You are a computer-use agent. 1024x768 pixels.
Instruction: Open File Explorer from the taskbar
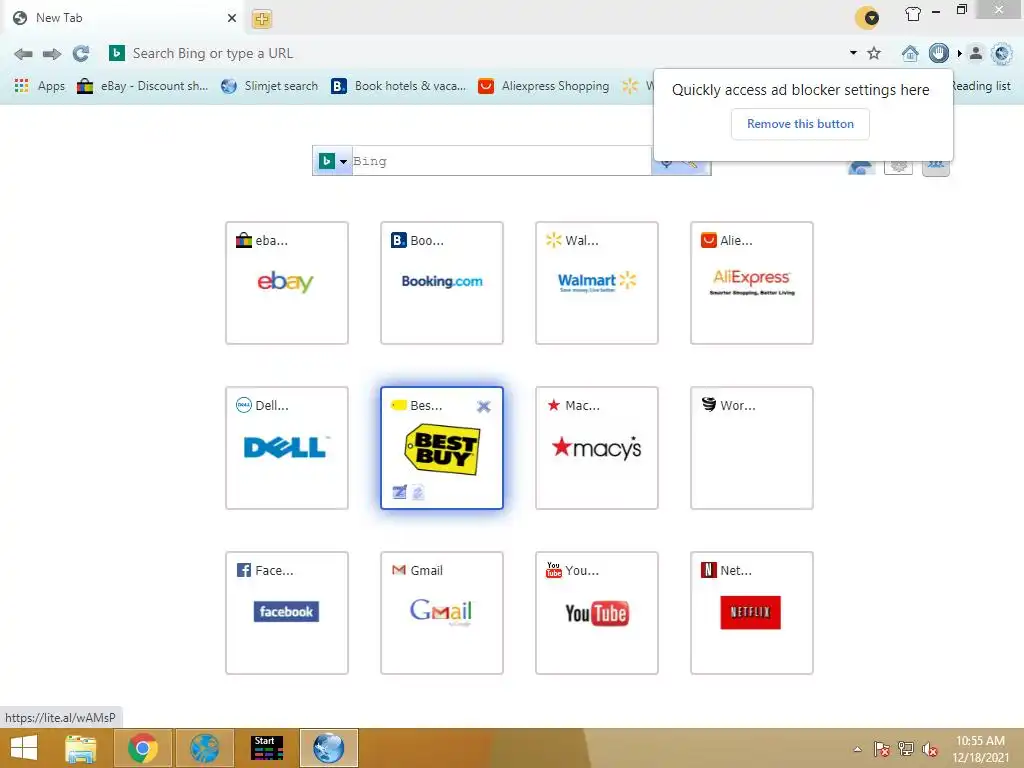[81, 748]
